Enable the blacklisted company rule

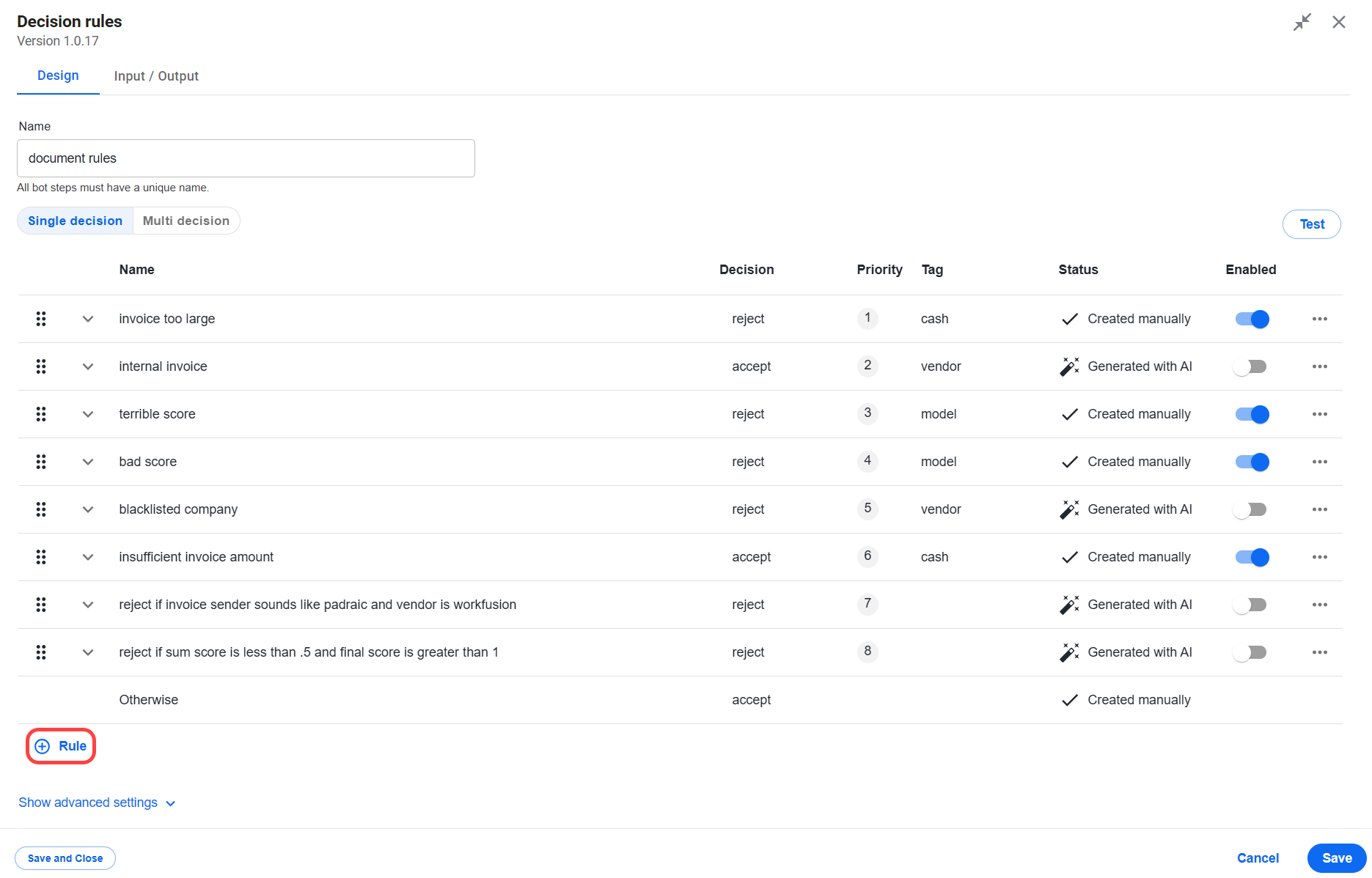(x=1250, y=509)
